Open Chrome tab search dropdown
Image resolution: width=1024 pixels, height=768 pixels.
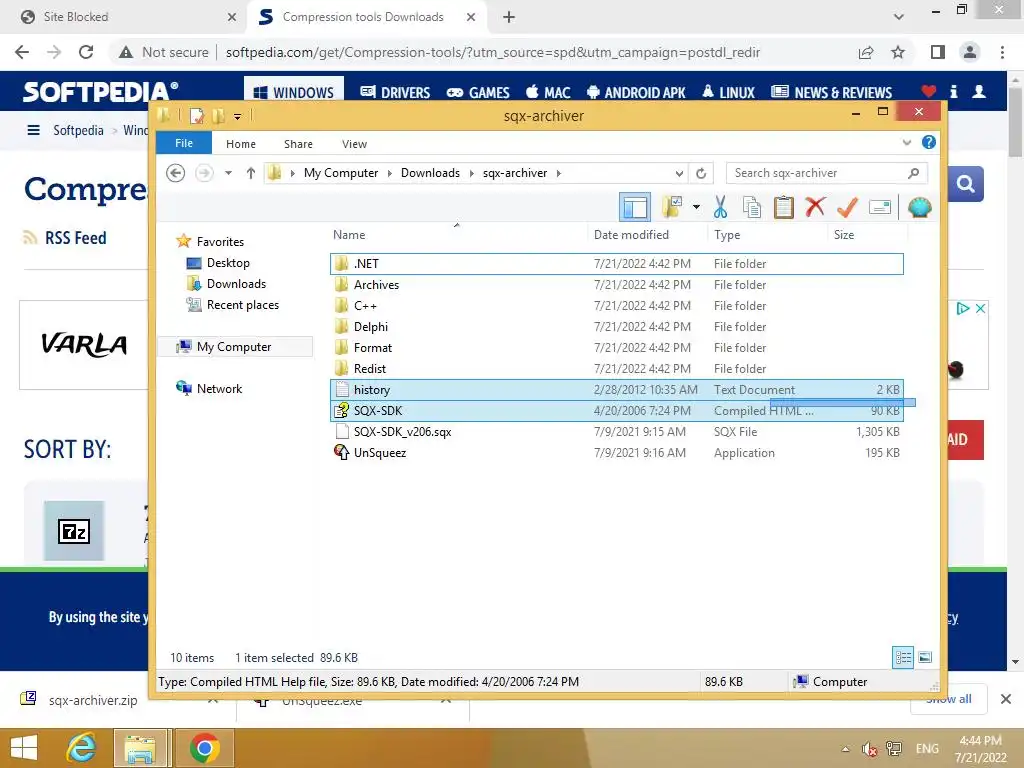[899, 17]
